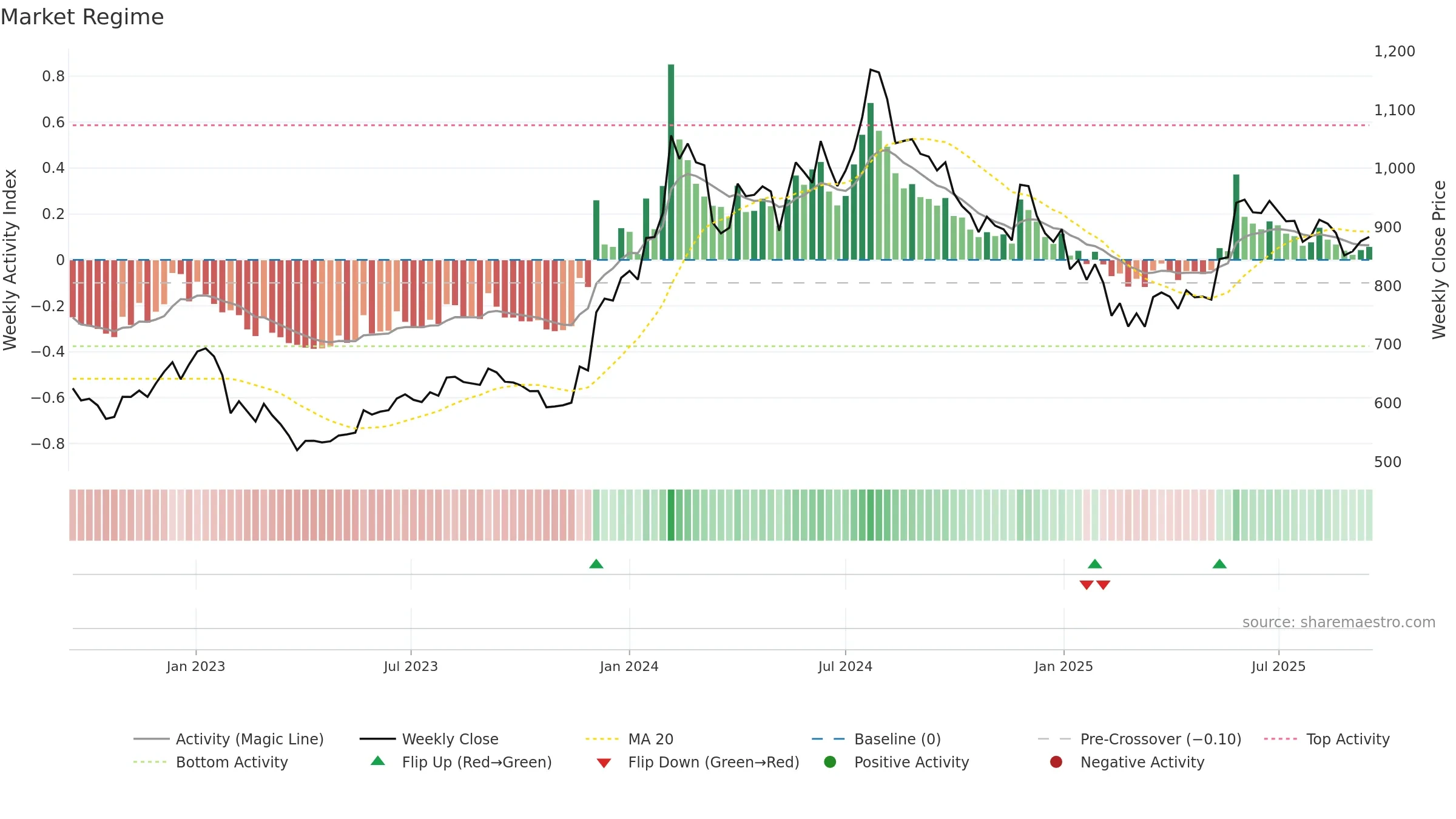
Task: Click the Activity (Magic Line) legend entry
Action: coord(229,739)
